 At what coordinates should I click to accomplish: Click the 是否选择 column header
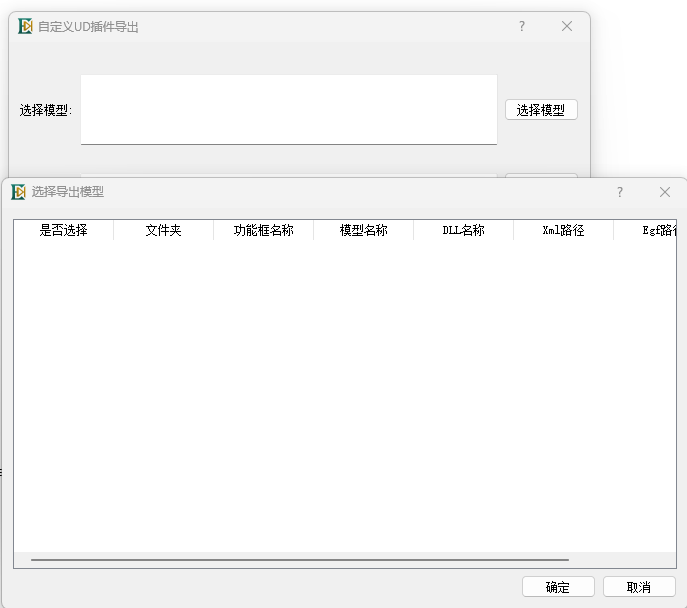63,231
